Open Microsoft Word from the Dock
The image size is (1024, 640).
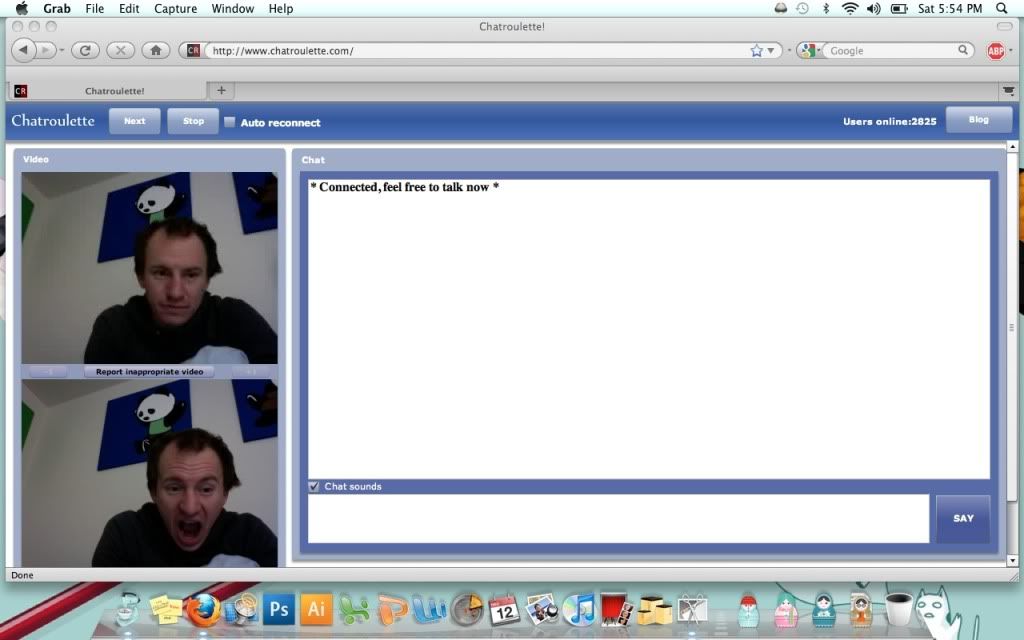(429, 611)
